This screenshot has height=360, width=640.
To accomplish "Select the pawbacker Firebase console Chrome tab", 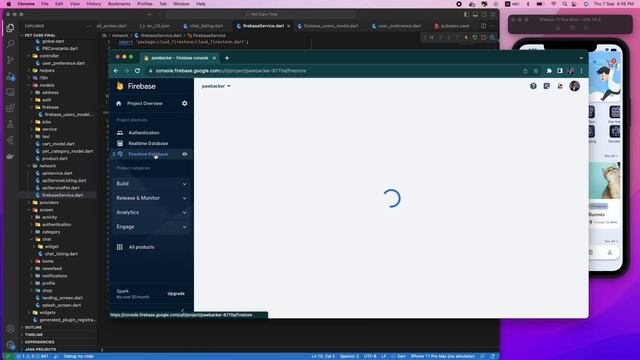I will pyautogui.click(x=180, y=58).
